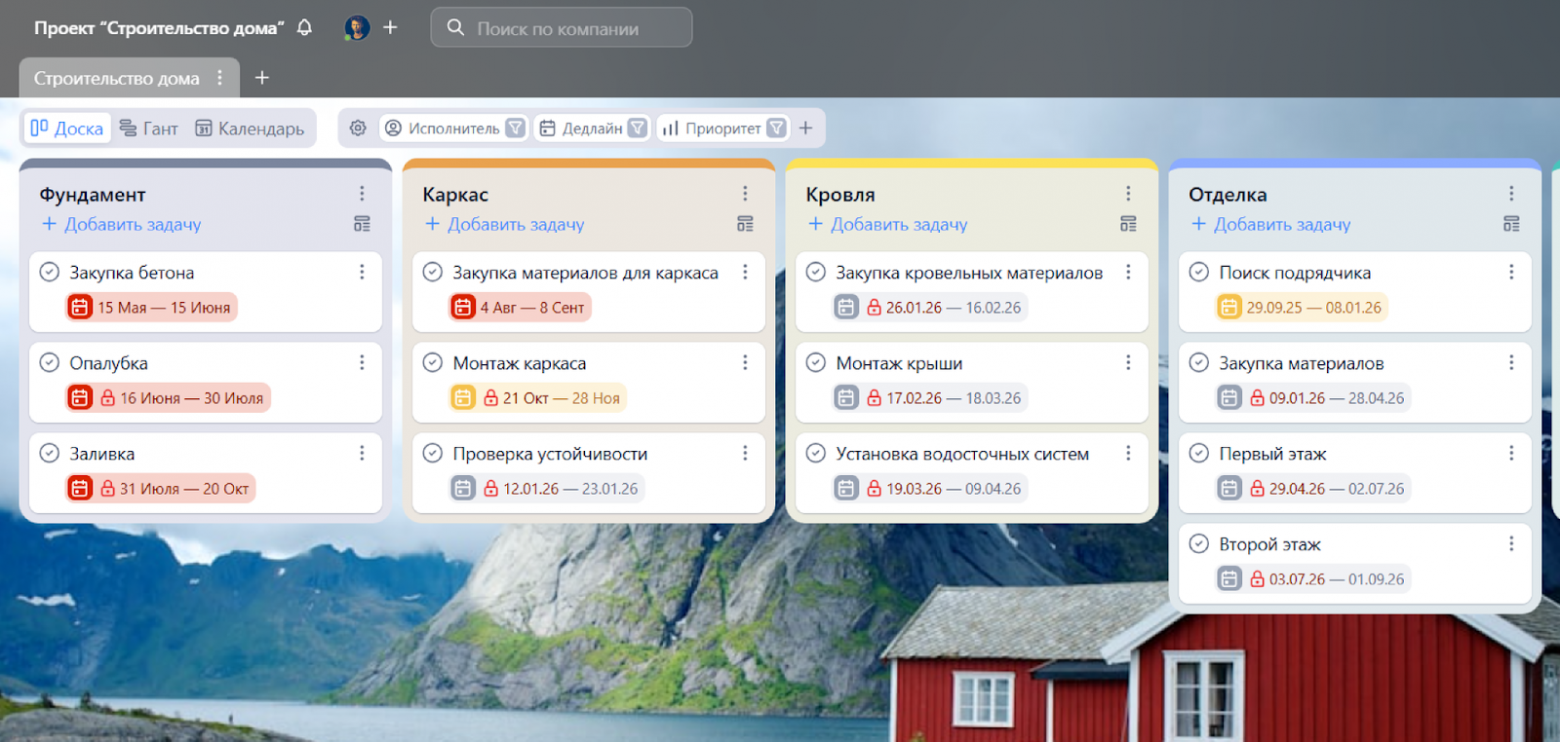
Task: Click your profile avatar in the top bar
Action: click(359, 27)
